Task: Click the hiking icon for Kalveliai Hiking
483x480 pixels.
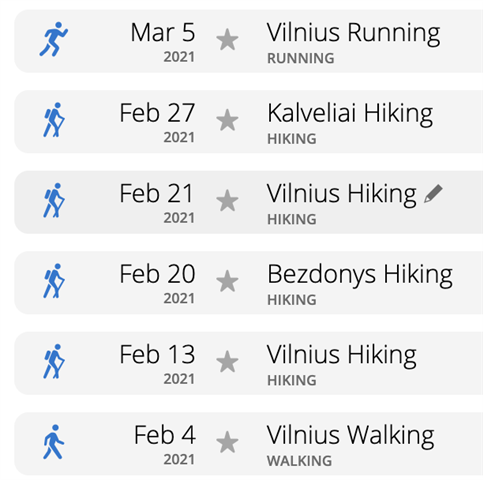Action: click(54, 120)
